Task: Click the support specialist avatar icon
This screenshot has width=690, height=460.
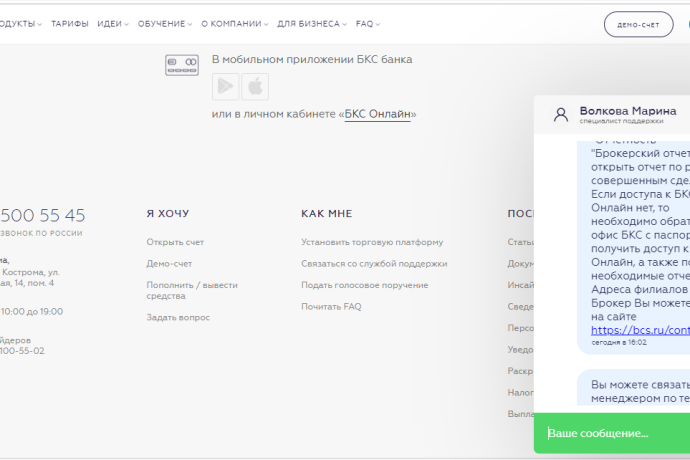Action: click(x=561, y=115)
